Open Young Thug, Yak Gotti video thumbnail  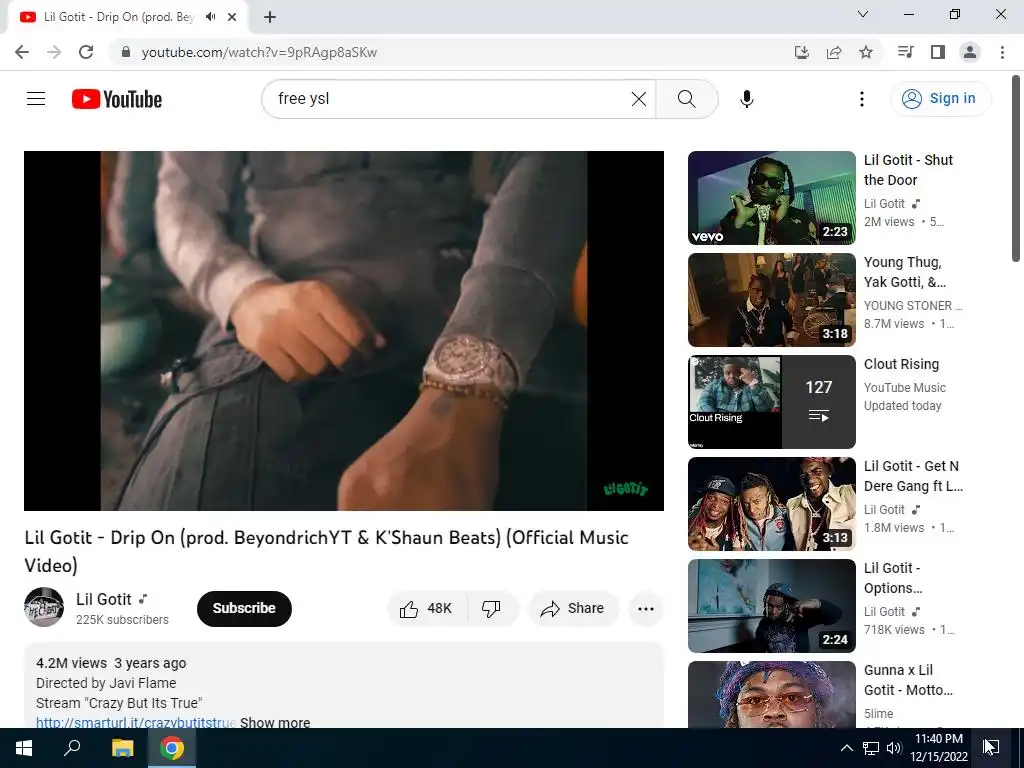click(x=771, y=300)
